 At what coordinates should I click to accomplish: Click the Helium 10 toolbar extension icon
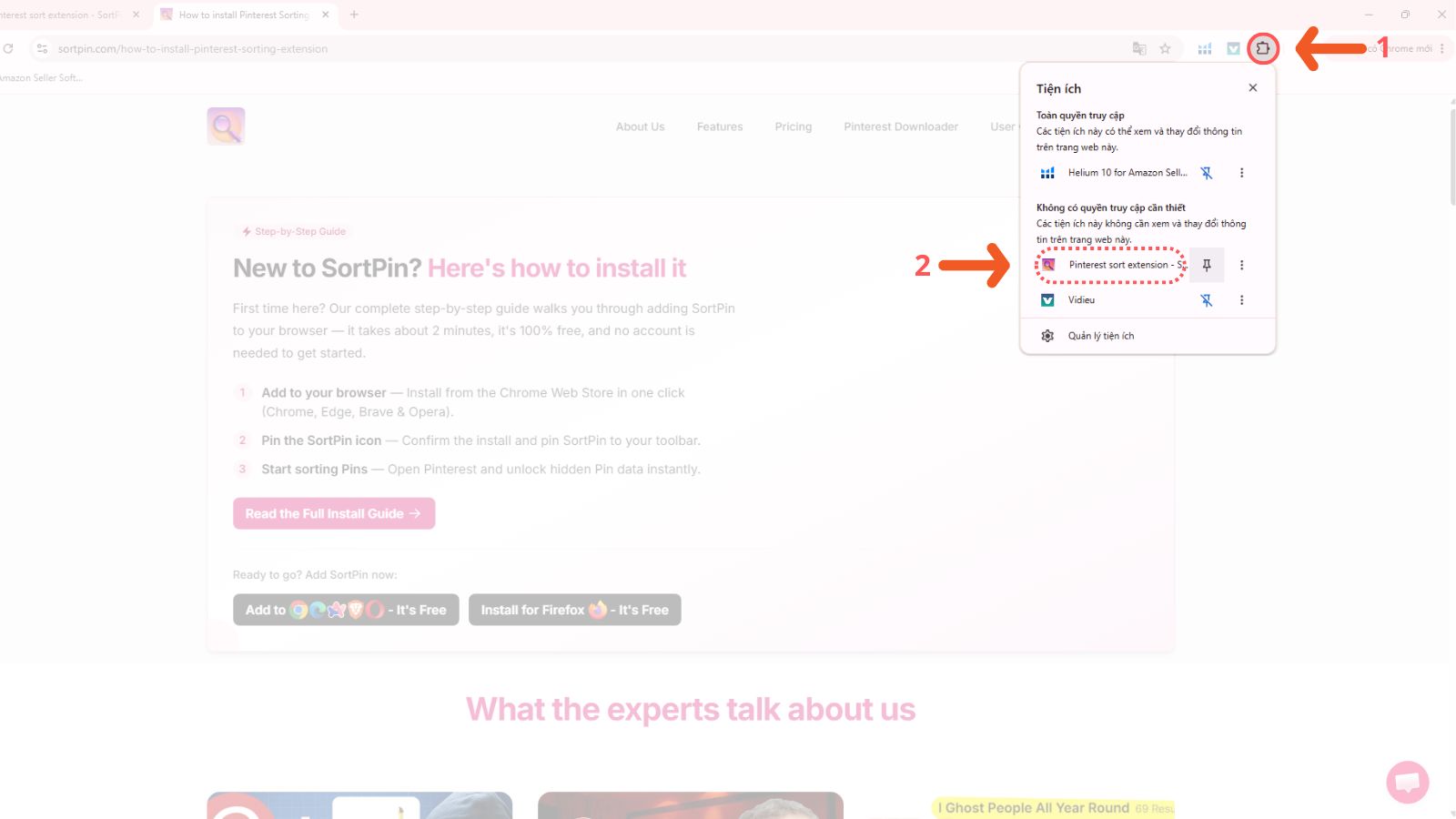tap(1205, 49)
